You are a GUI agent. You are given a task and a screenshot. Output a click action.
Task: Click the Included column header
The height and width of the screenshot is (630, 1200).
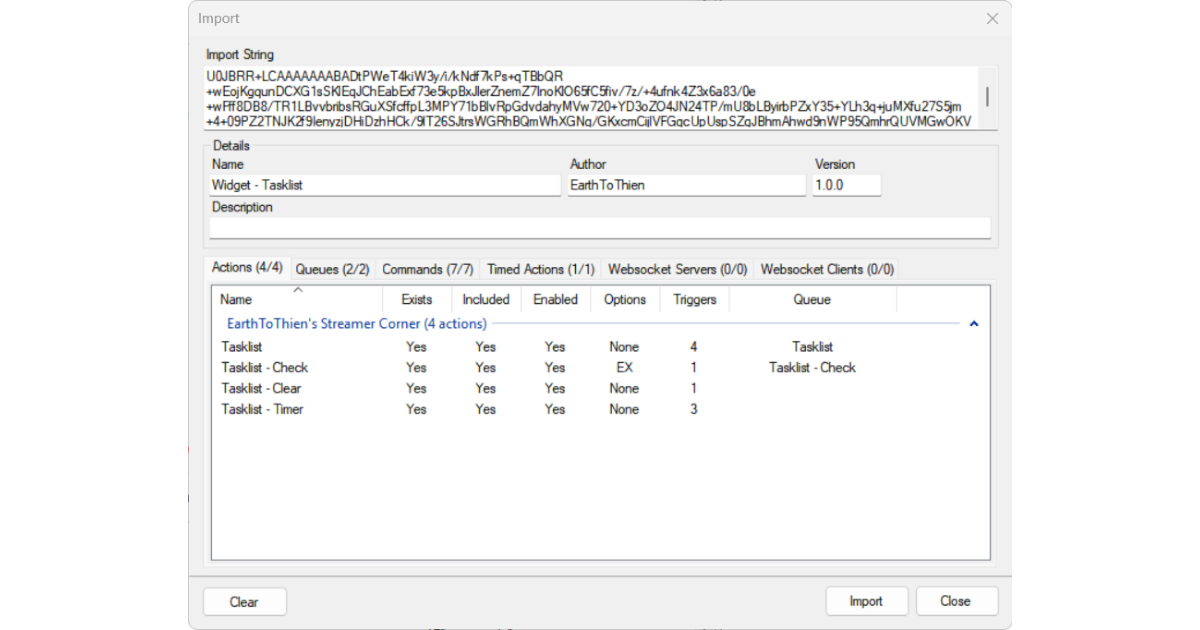point(486,299)
